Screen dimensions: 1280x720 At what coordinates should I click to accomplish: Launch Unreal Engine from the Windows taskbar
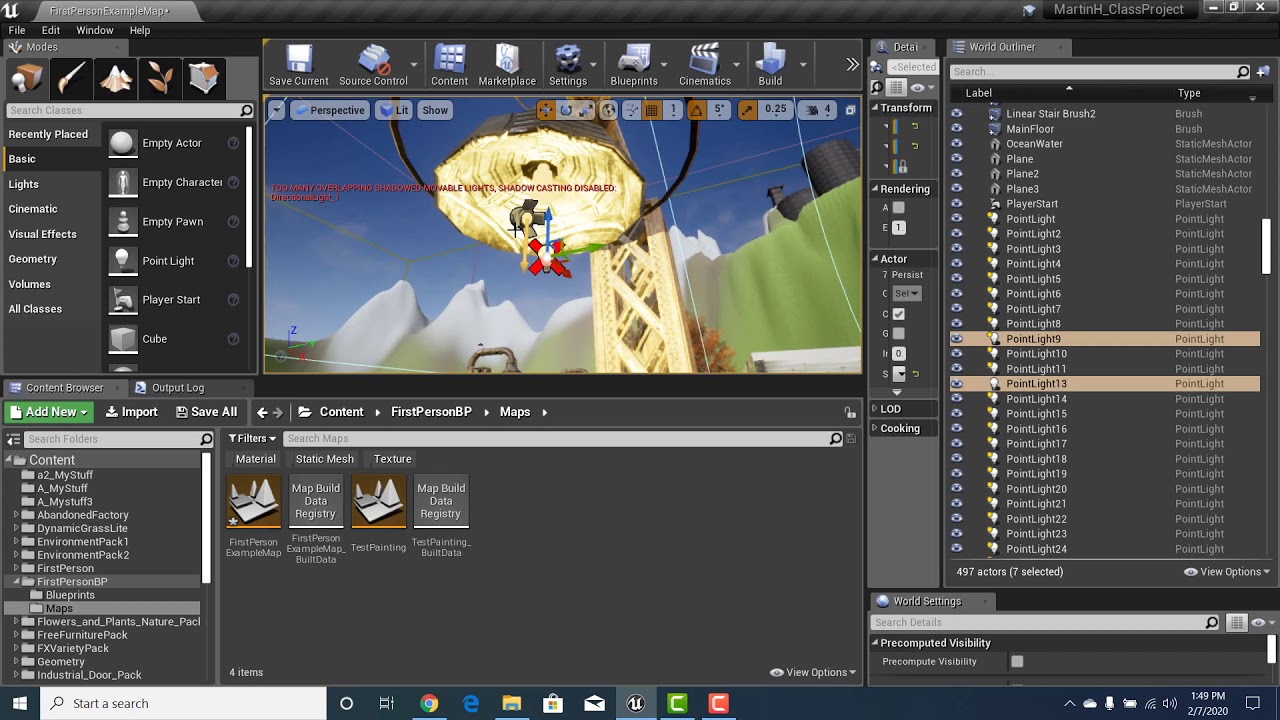(x=635, y=703)
